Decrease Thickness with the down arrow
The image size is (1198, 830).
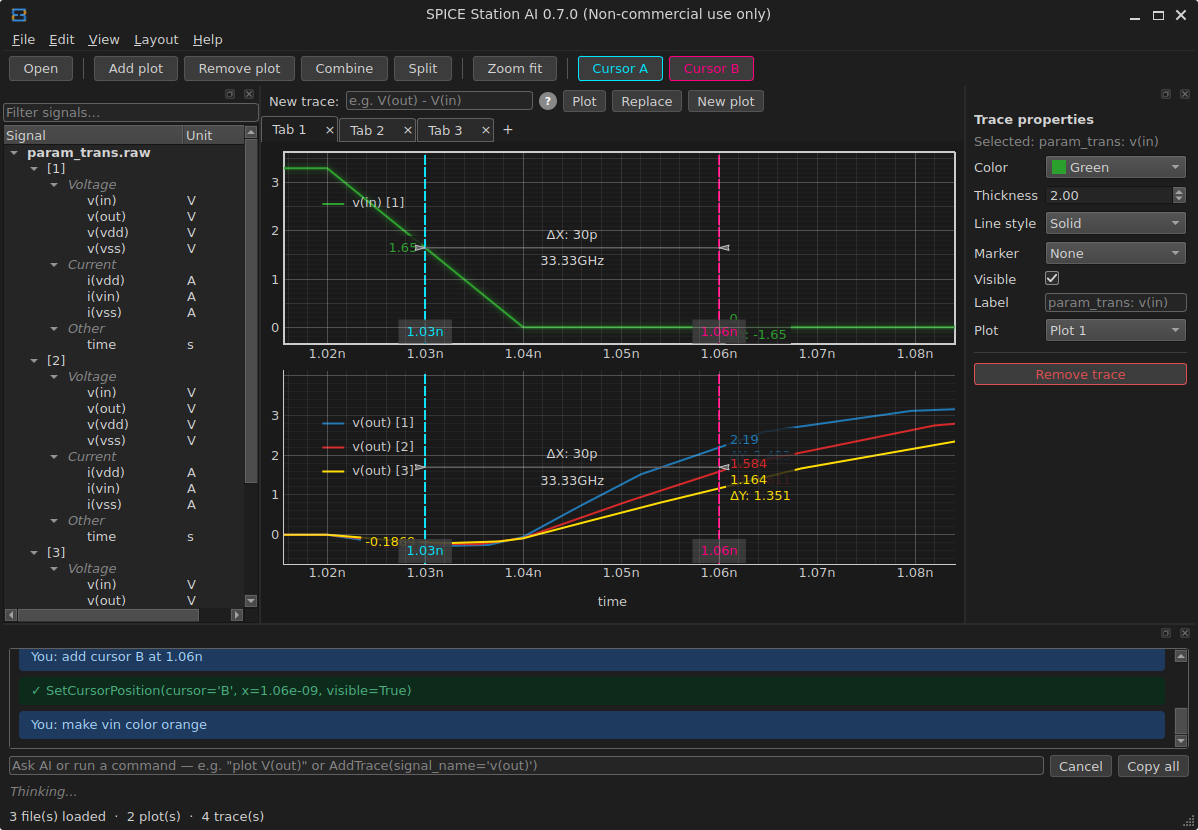[x=1179, y=199]
